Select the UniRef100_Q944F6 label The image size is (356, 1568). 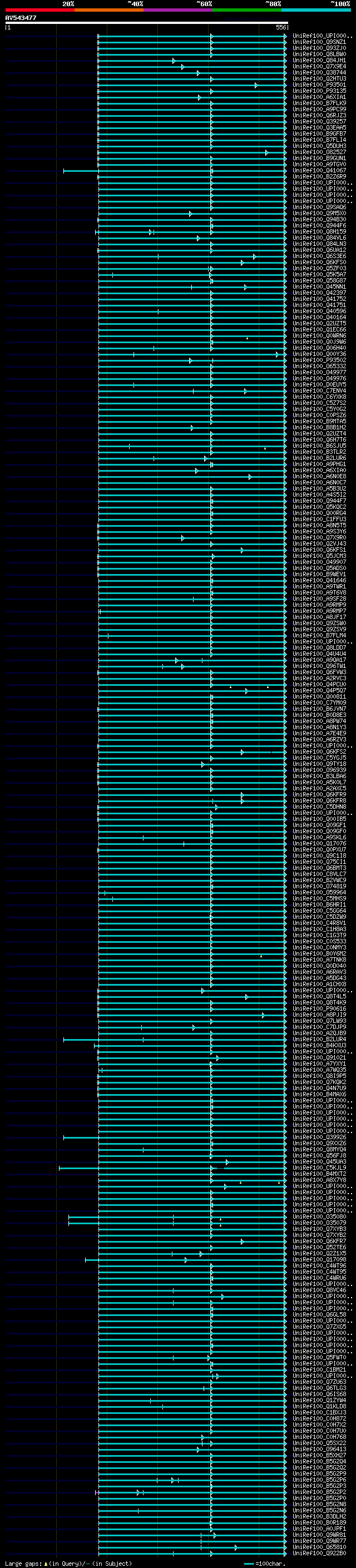point(319,225)
